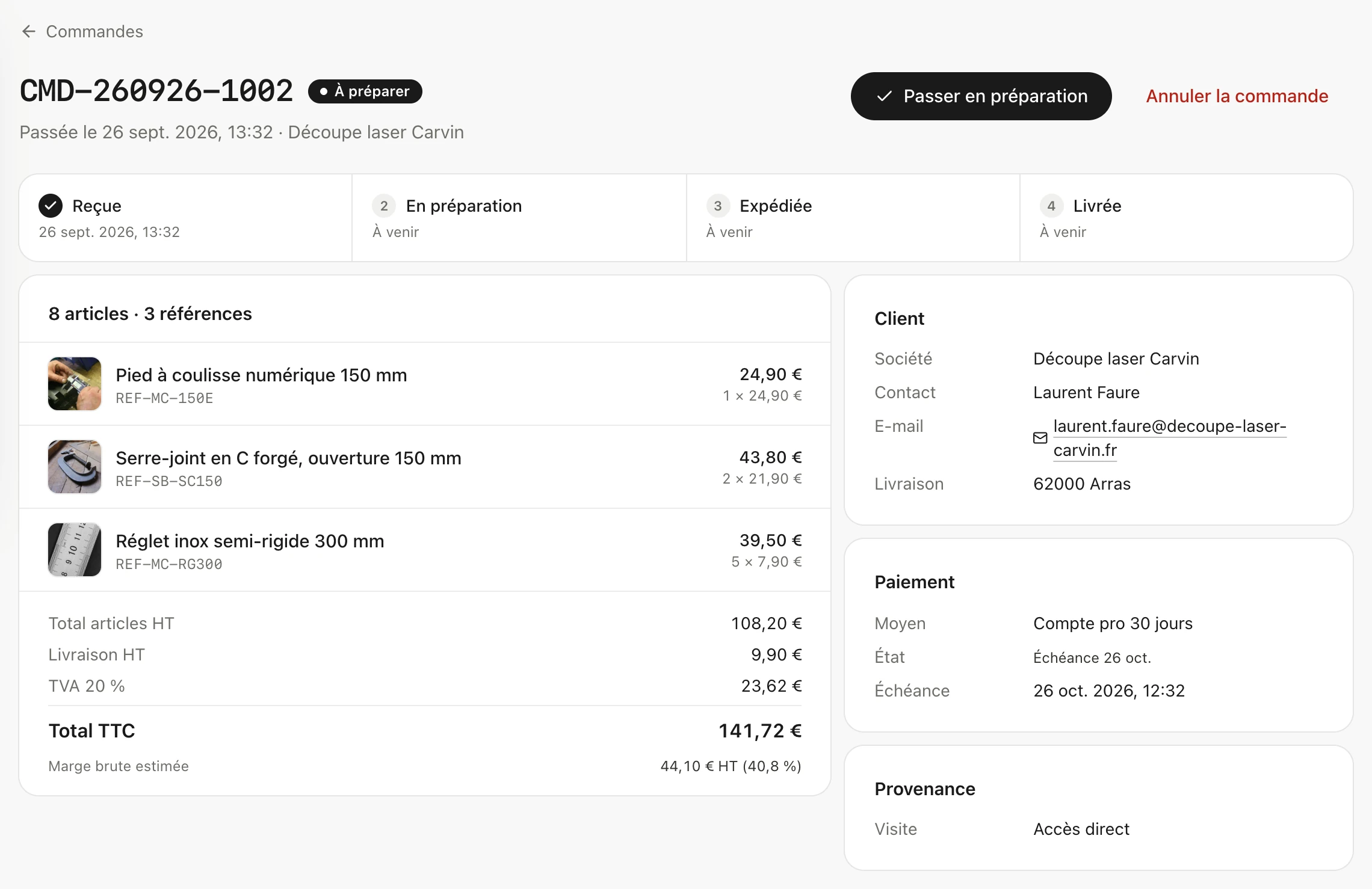Click step number 4 circle
The image size is (1372, 889).
coord(1051,206)
